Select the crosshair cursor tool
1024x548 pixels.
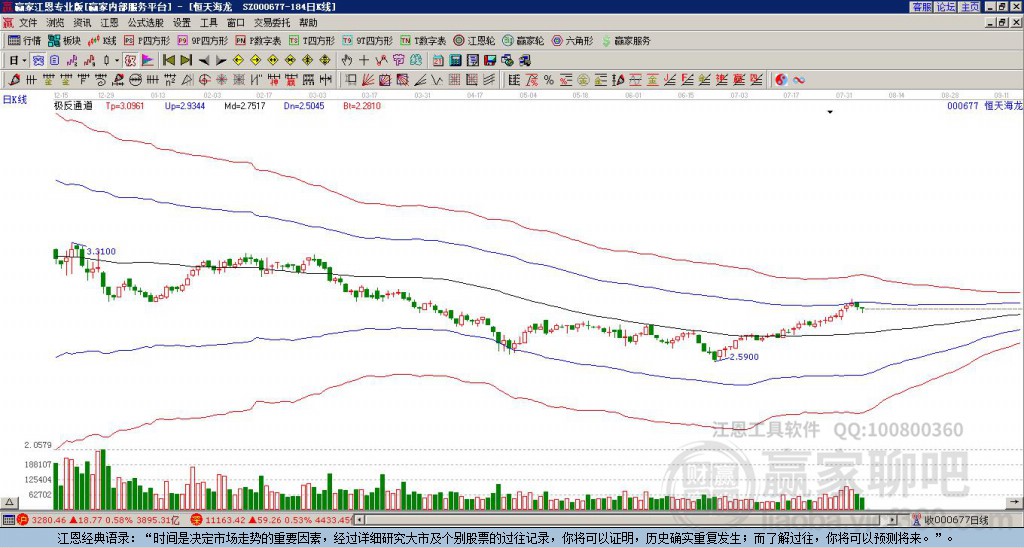(364, 60)
